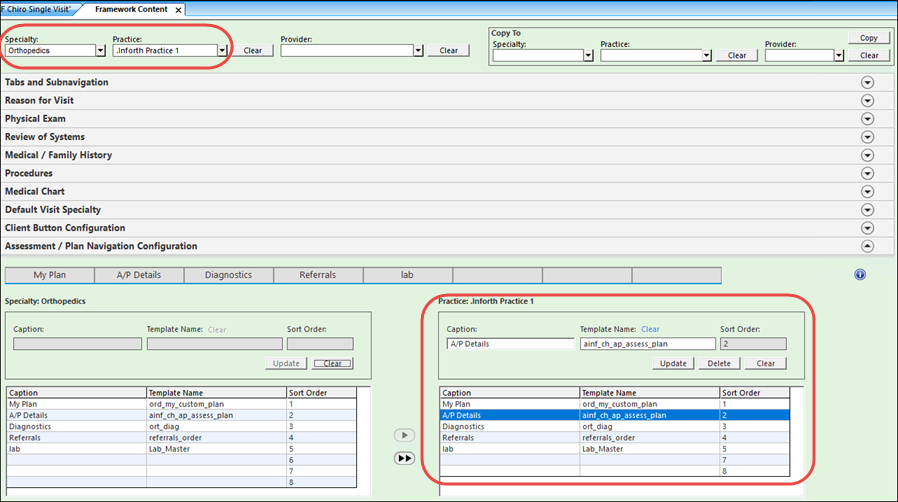Click Update in the Practice panel
Image resolution: width=898 pixels, height=502 pixels.
pyautogui.click(x=673, y=363)
